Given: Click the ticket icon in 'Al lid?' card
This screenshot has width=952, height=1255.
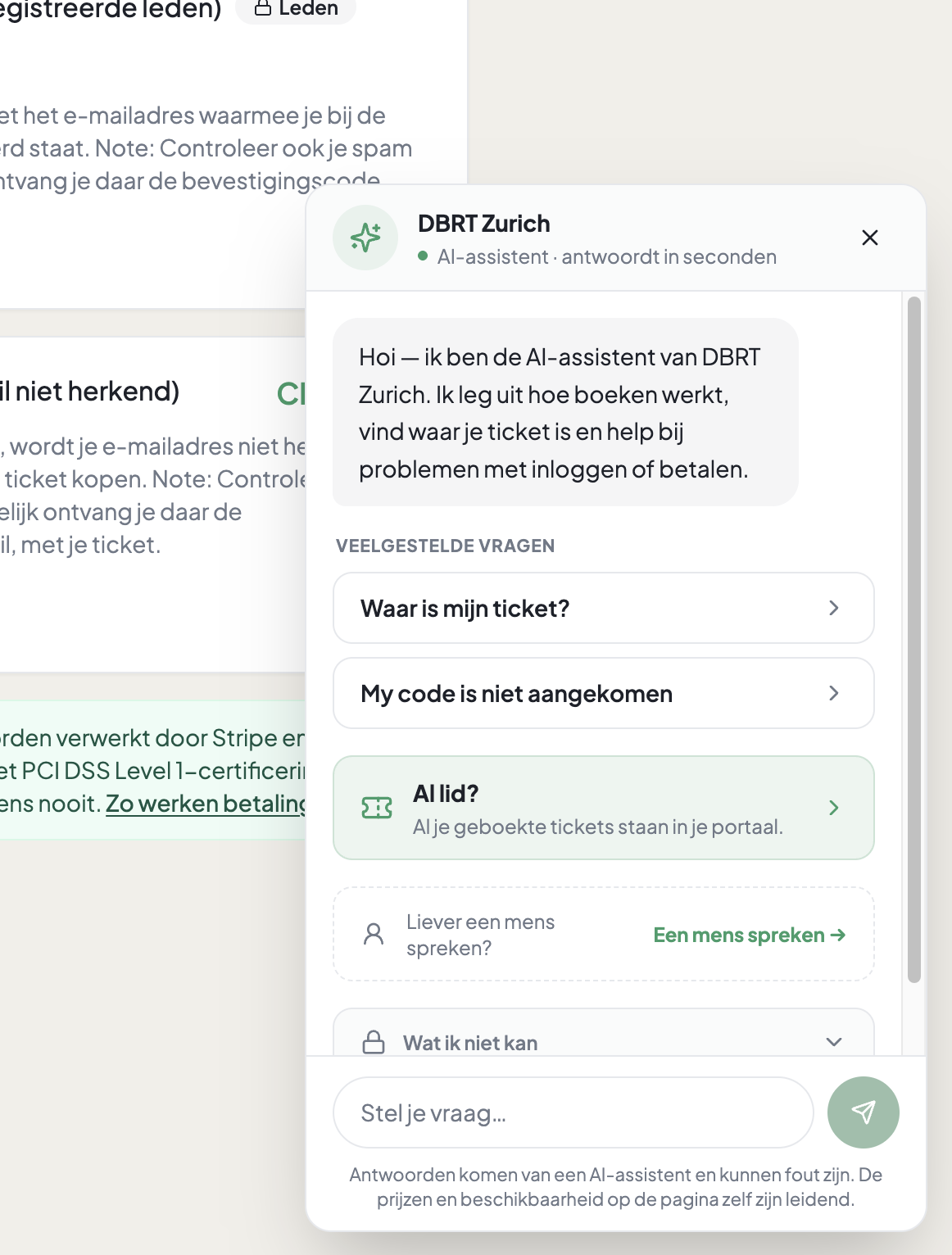Looking at the screenshot, I should click(x=377, y=809).
